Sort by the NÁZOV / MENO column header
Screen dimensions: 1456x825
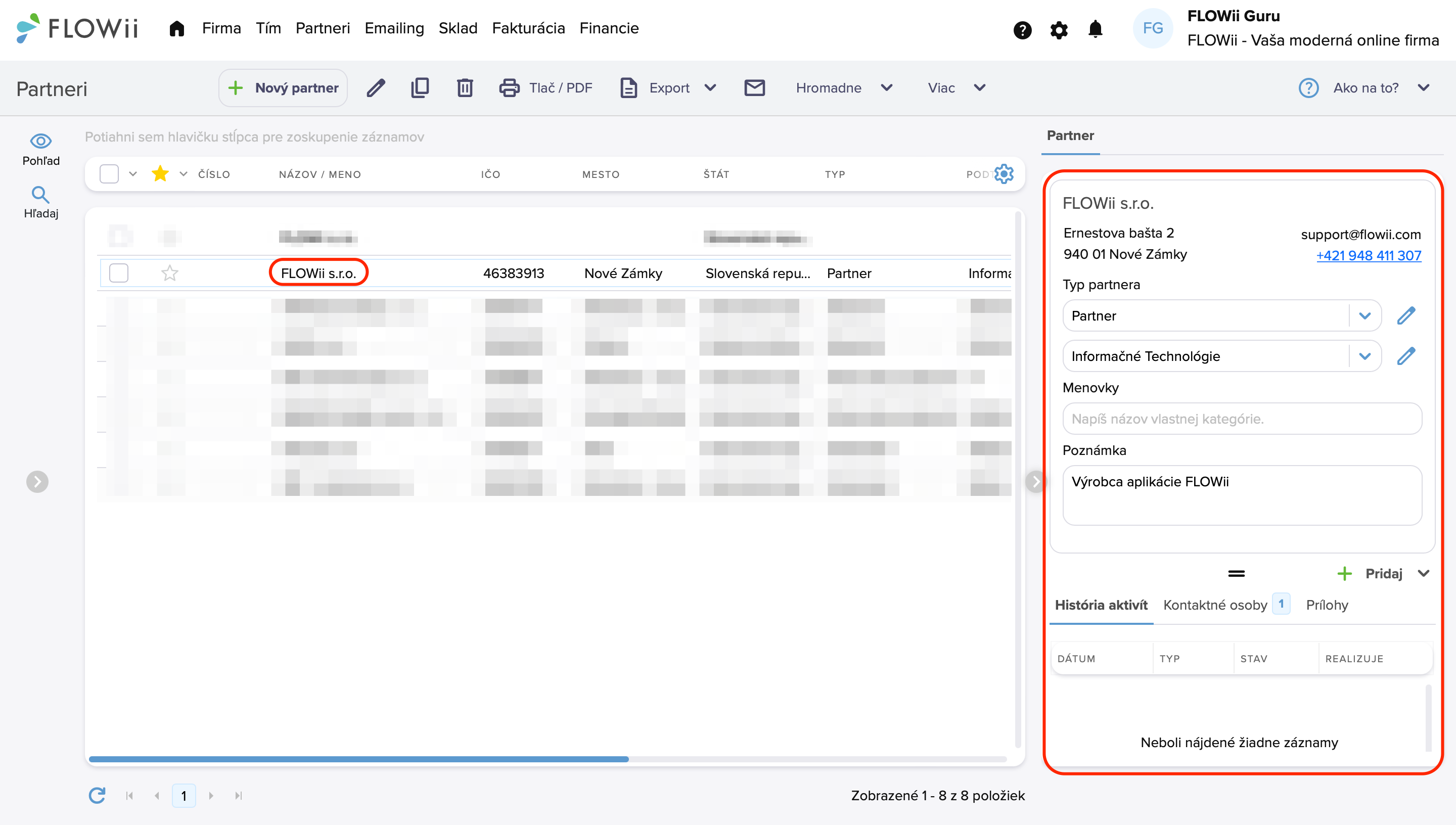[x=320, y=174]
